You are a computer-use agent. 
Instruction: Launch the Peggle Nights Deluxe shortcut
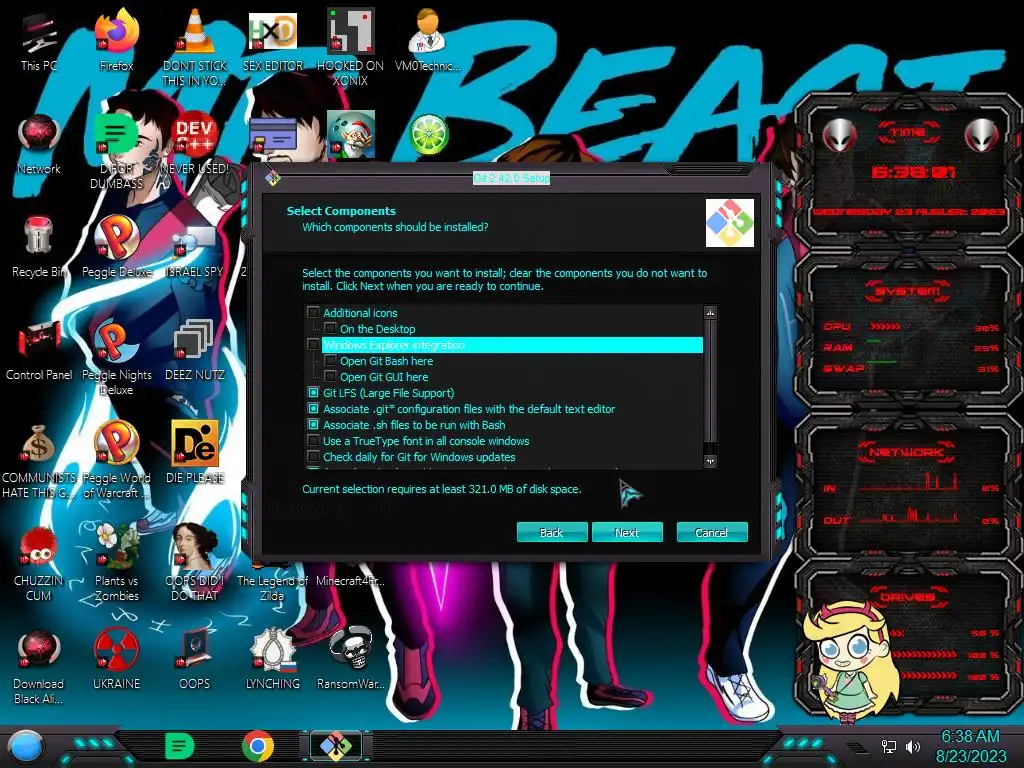point(116,356)
